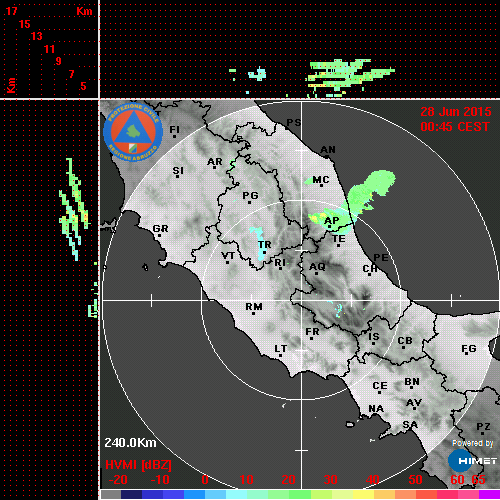Click the dark blue -20 dBZ swatch
The height and width of the screenshot is (500, 500).
tap(132, 494)
